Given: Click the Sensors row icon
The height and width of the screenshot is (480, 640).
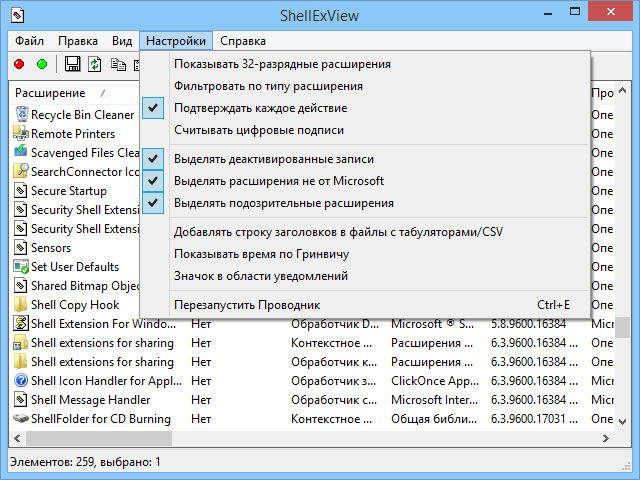Looking at the screenshot, I should 20,248.
